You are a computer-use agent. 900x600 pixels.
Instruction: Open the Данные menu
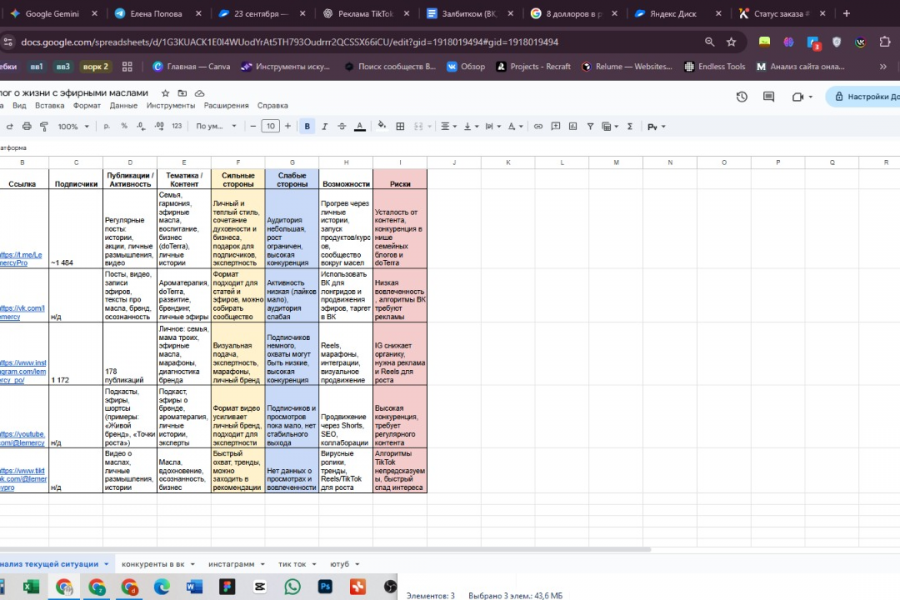tap(123, 106)
